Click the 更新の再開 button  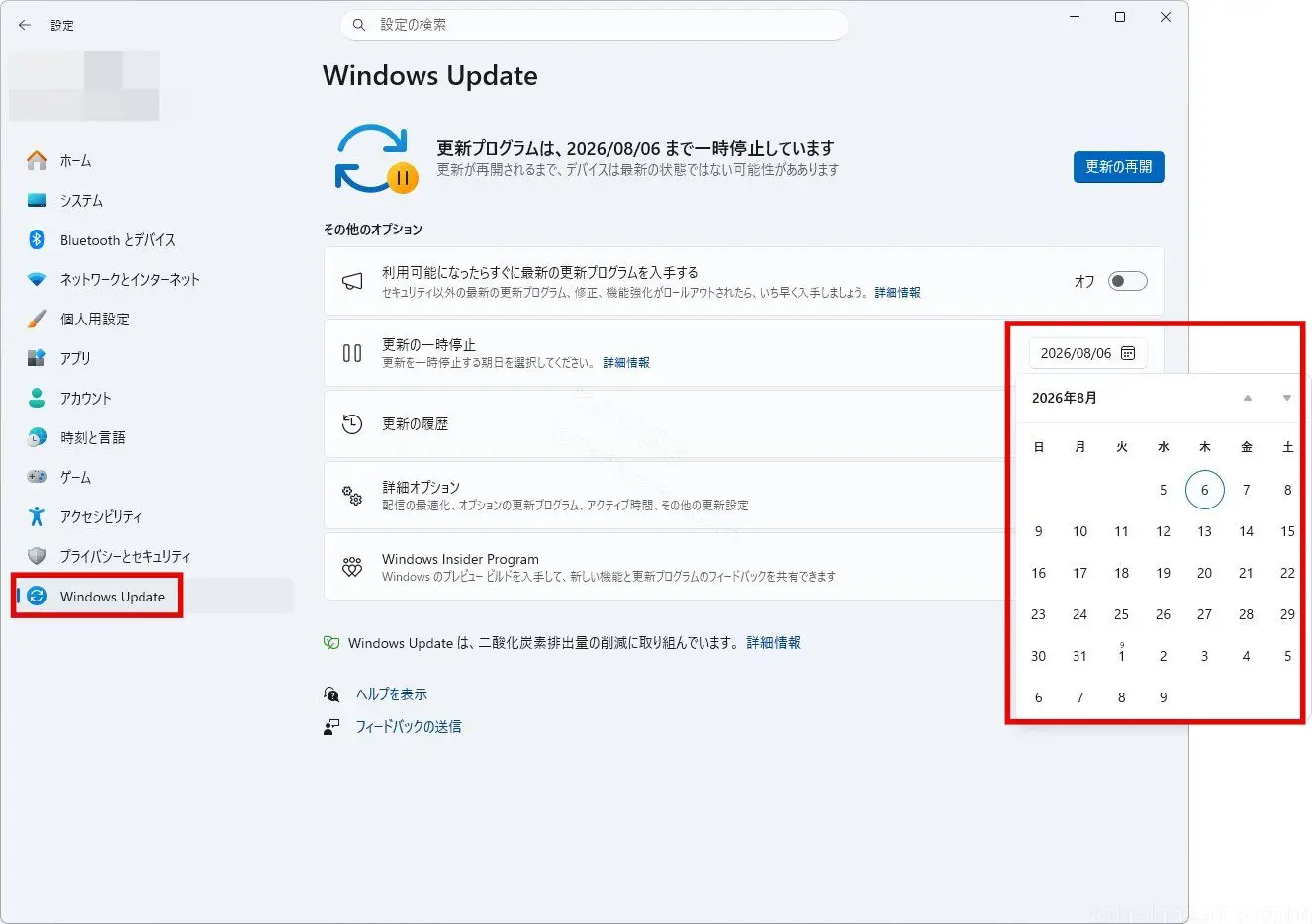coord(1118,167)
